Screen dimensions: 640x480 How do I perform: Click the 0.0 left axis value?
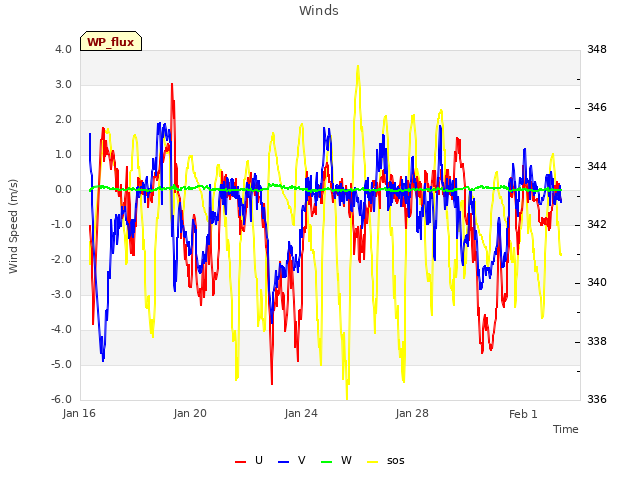[x=63, y=189]
